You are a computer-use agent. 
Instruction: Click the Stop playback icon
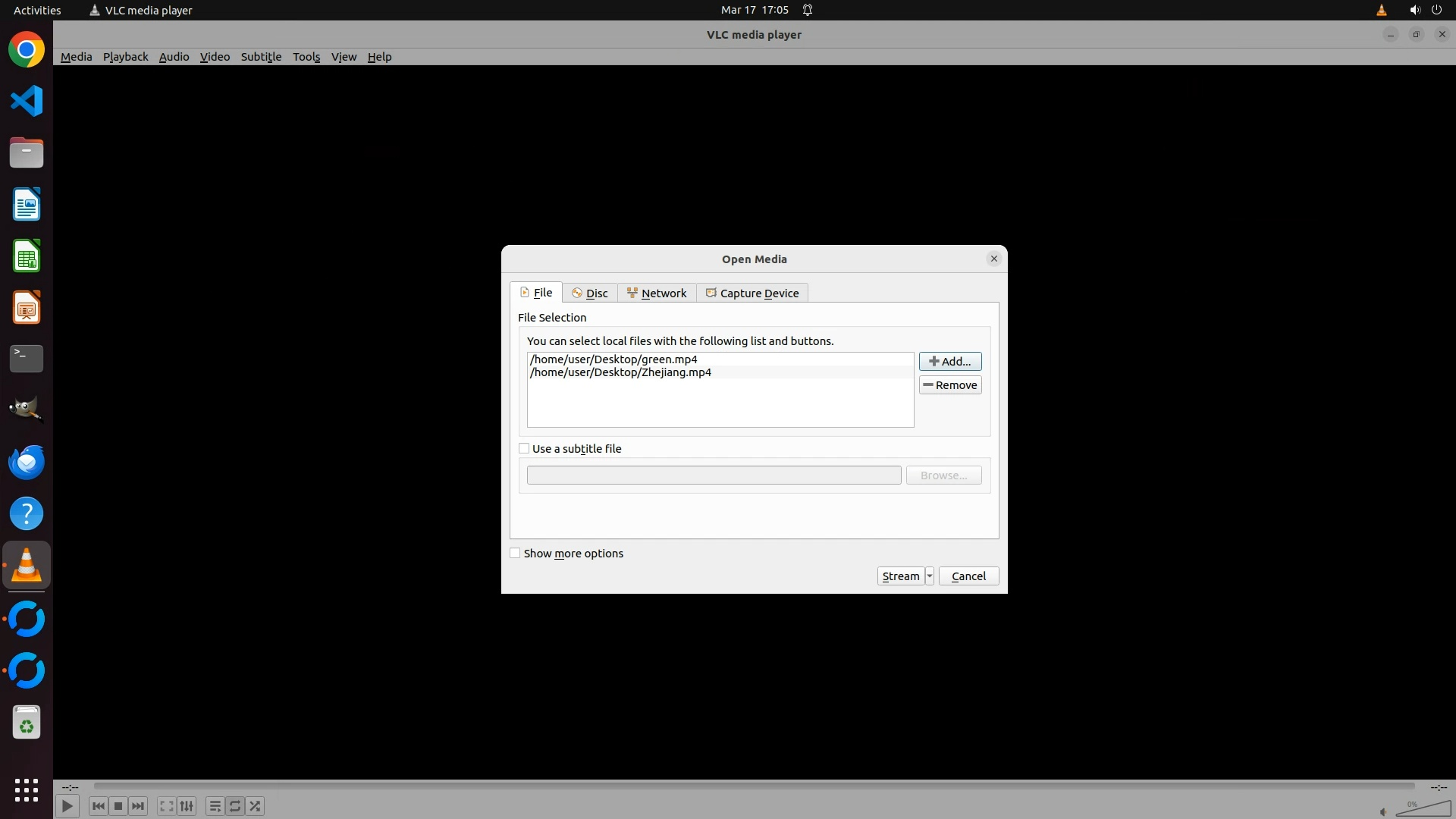[x=118, y=806]
